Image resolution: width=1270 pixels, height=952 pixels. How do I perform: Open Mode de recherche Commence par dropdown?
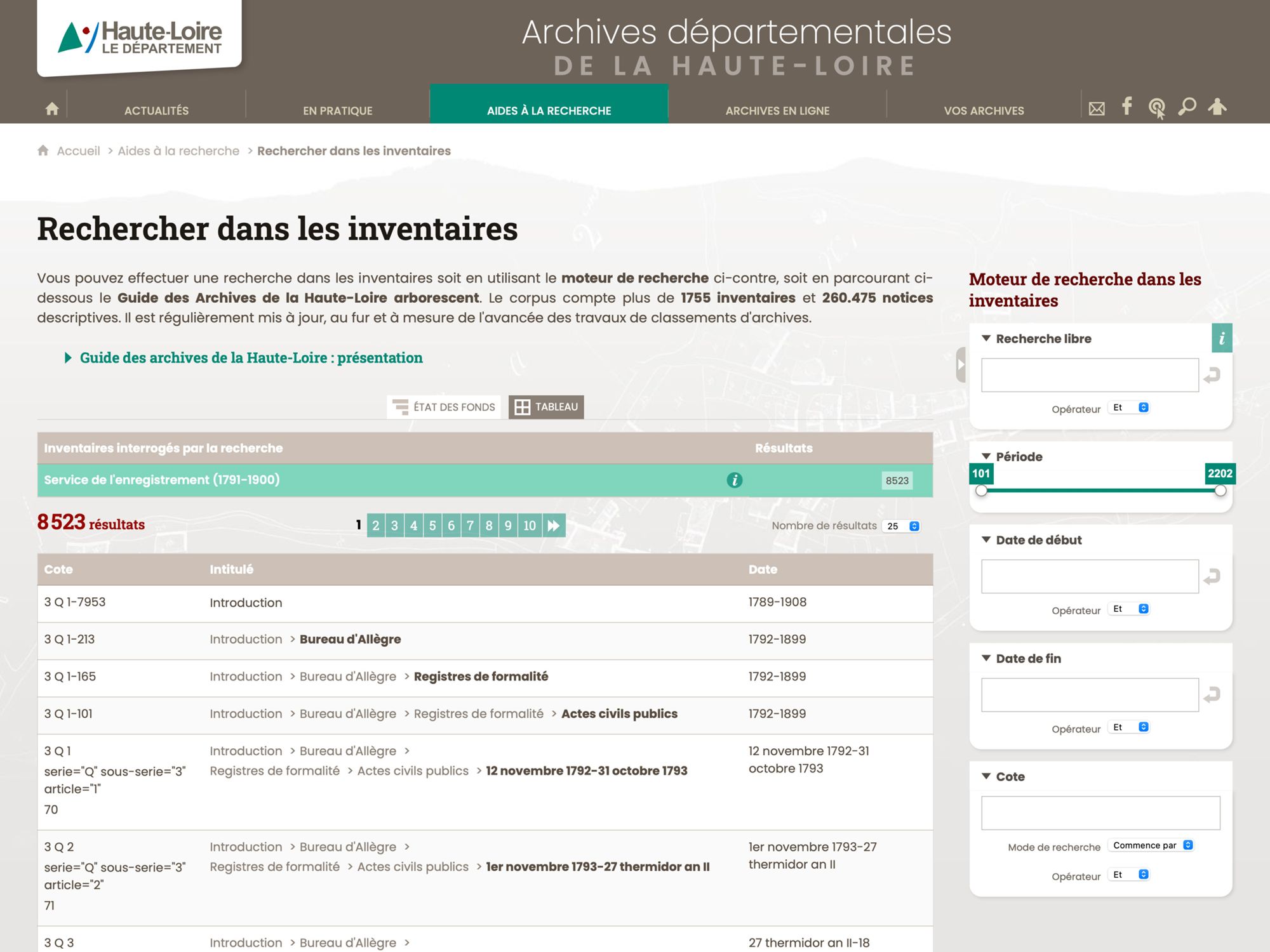1152,845
